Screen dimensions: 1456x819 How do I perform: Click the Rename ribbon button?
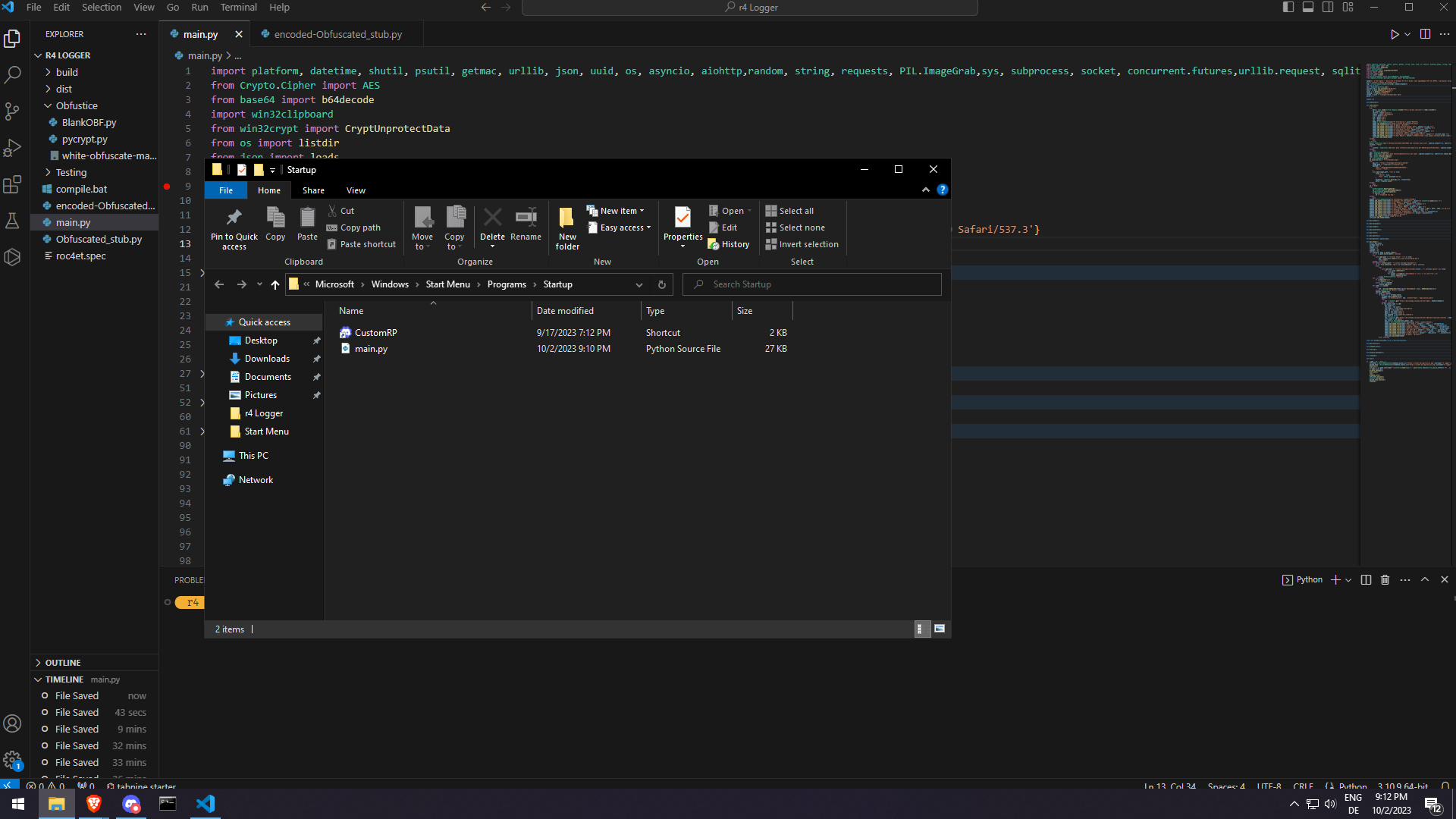526,224
